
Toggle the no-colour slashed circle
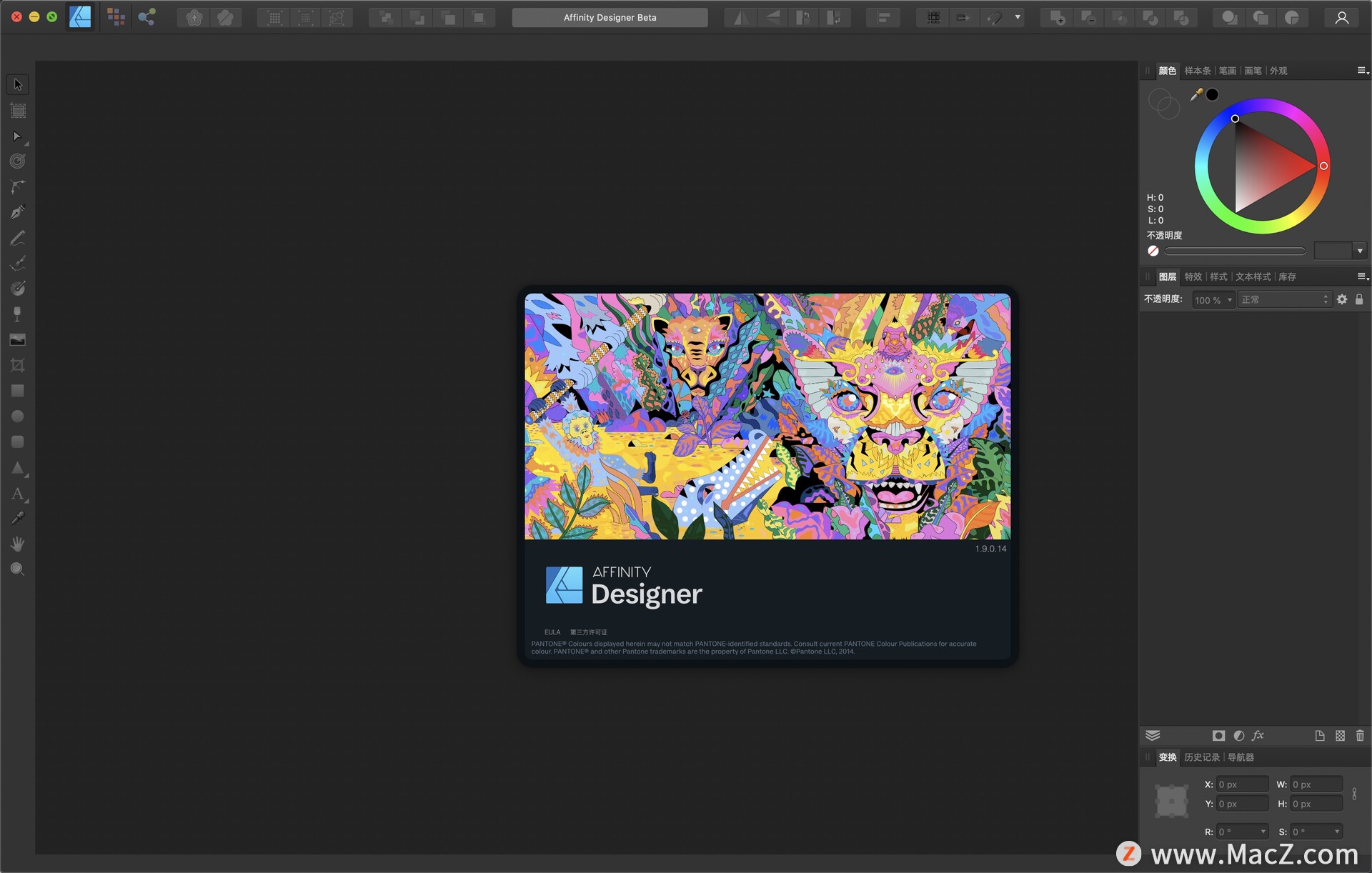1153,251
